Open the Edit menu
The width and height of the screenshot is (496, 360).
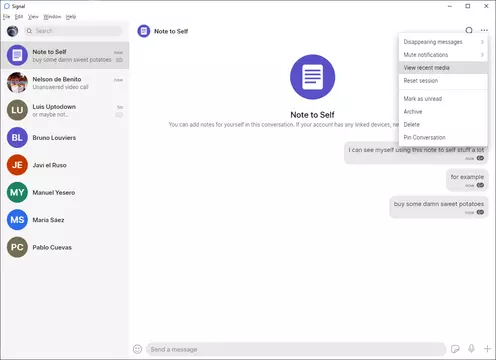(x=19, y=17)
